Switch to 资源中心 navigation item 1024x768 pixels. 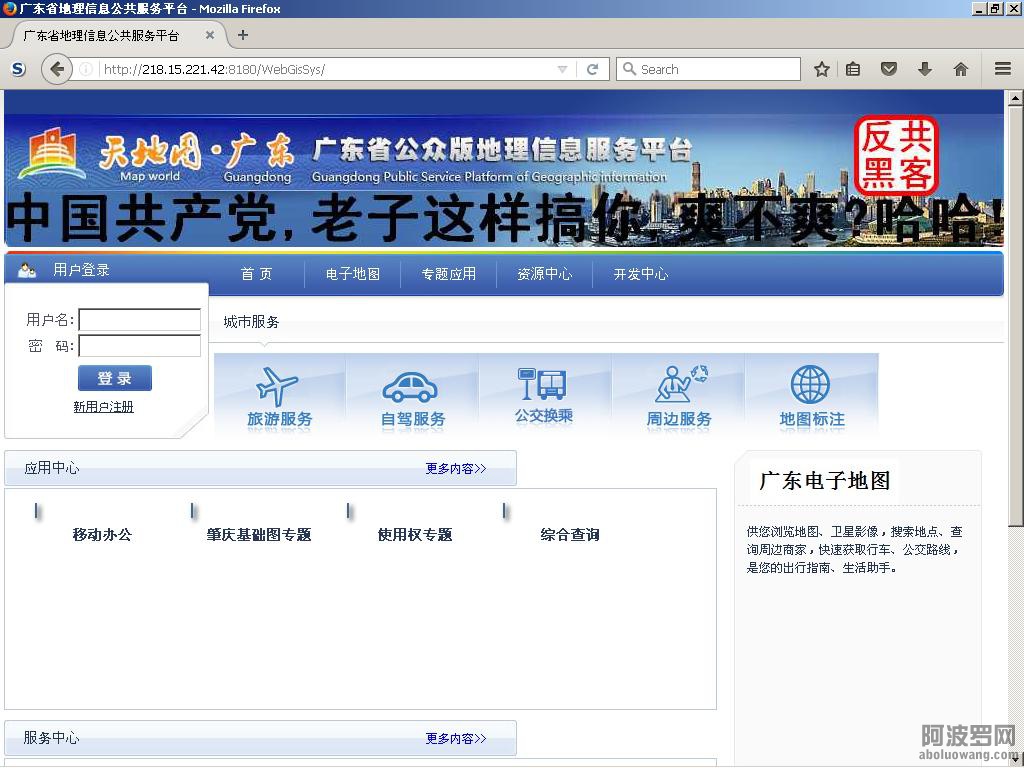[544, 274]
